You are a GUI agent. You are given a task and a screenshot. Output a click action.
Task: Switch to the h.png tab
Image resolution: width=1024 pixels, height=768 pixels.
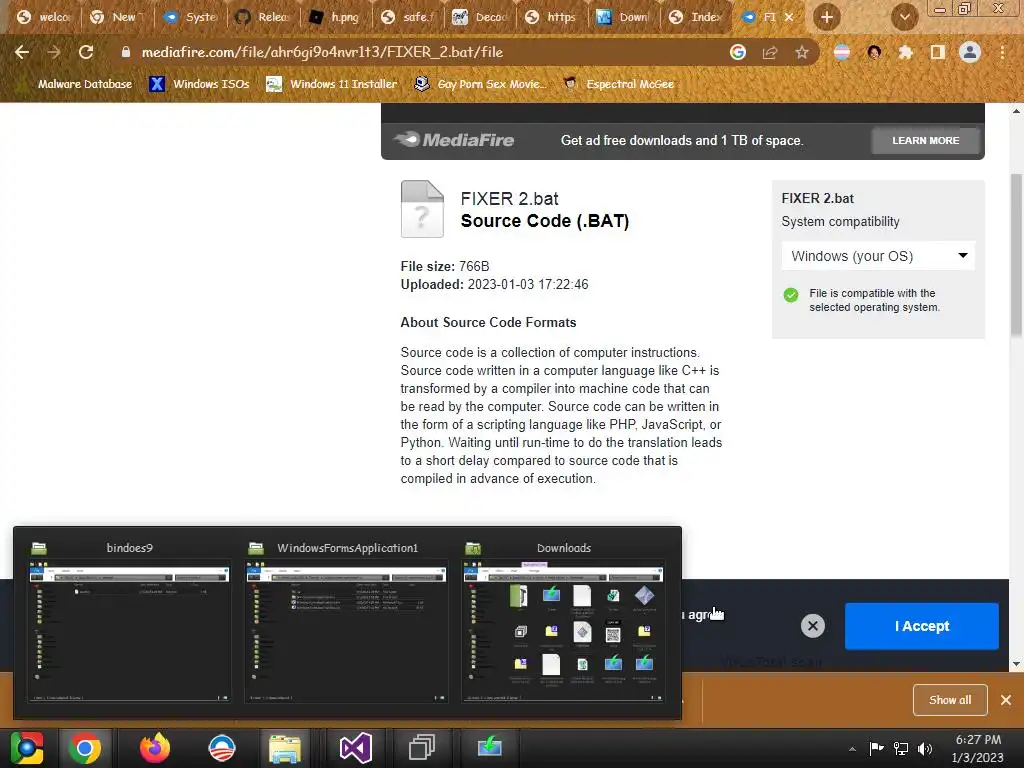(336, 17)
